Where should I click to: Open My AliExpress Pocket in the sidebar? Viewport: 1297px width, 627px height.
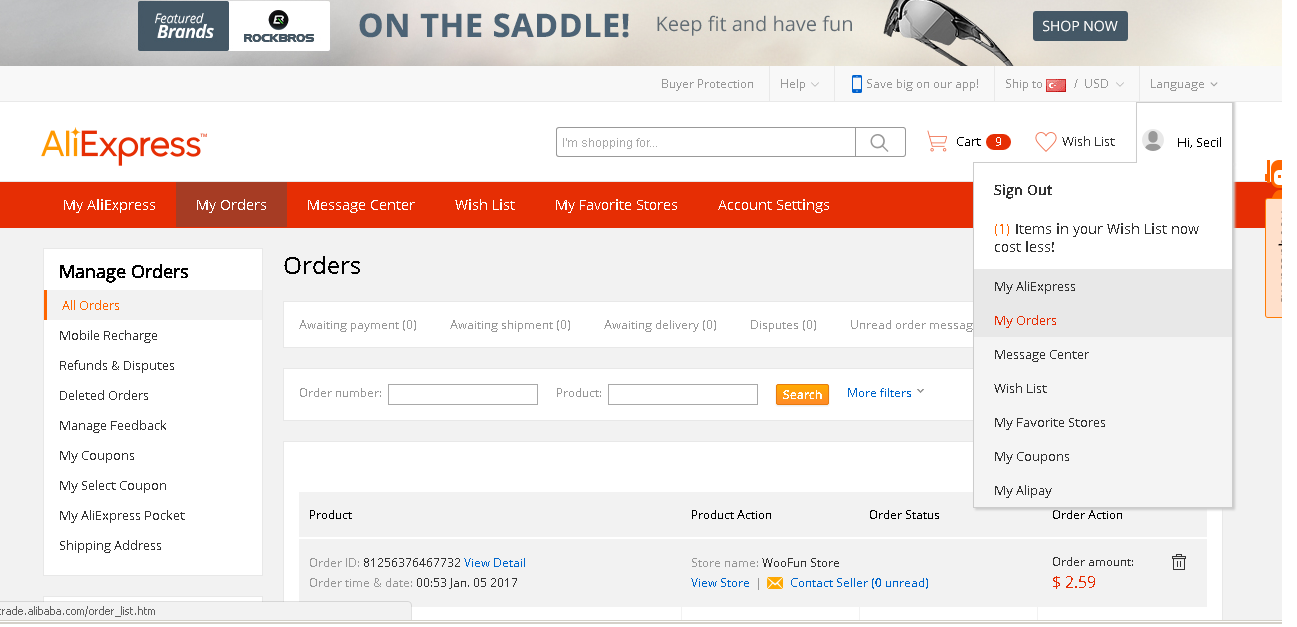122,515
